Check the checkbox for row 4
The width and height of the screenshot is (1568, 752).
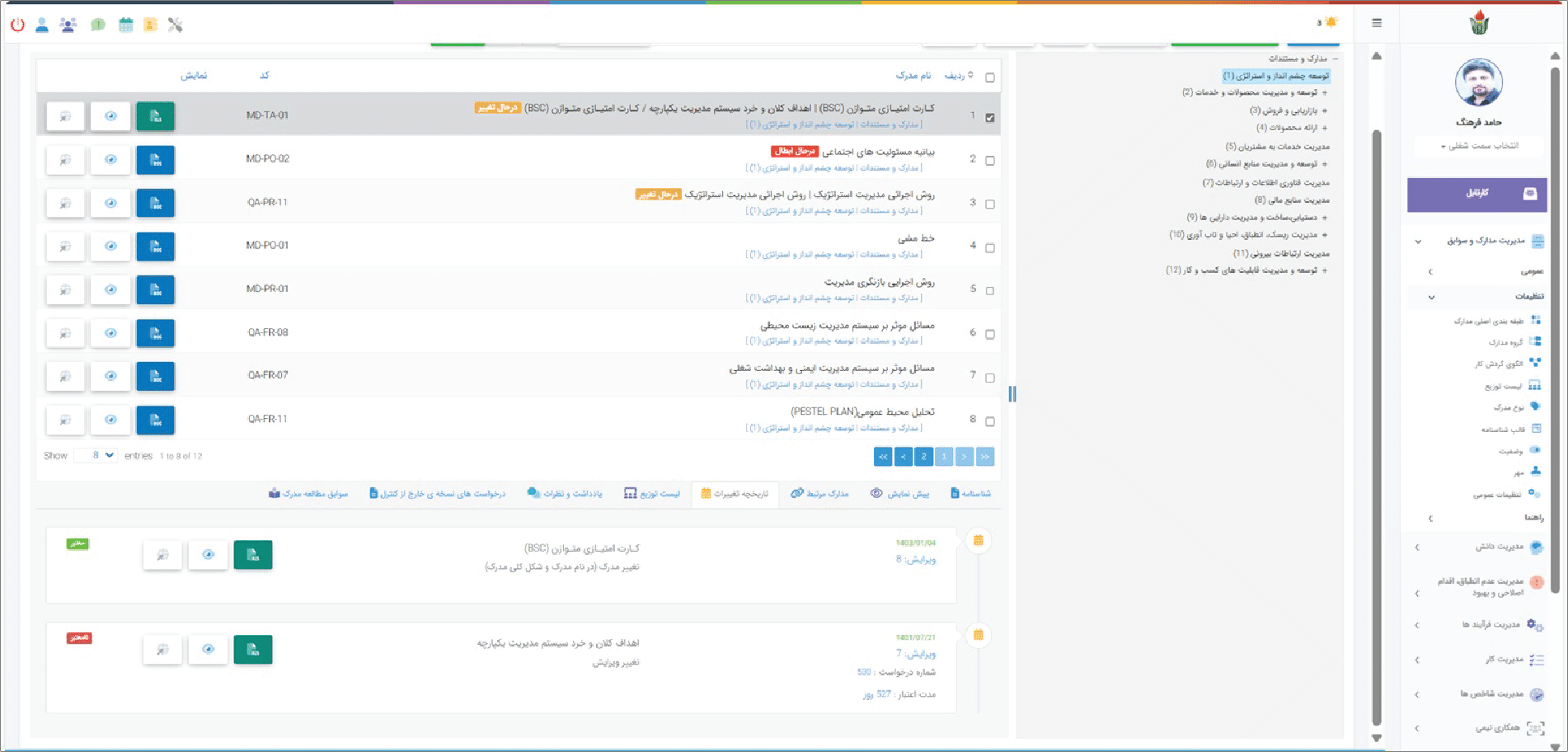(x=990, y=247)
